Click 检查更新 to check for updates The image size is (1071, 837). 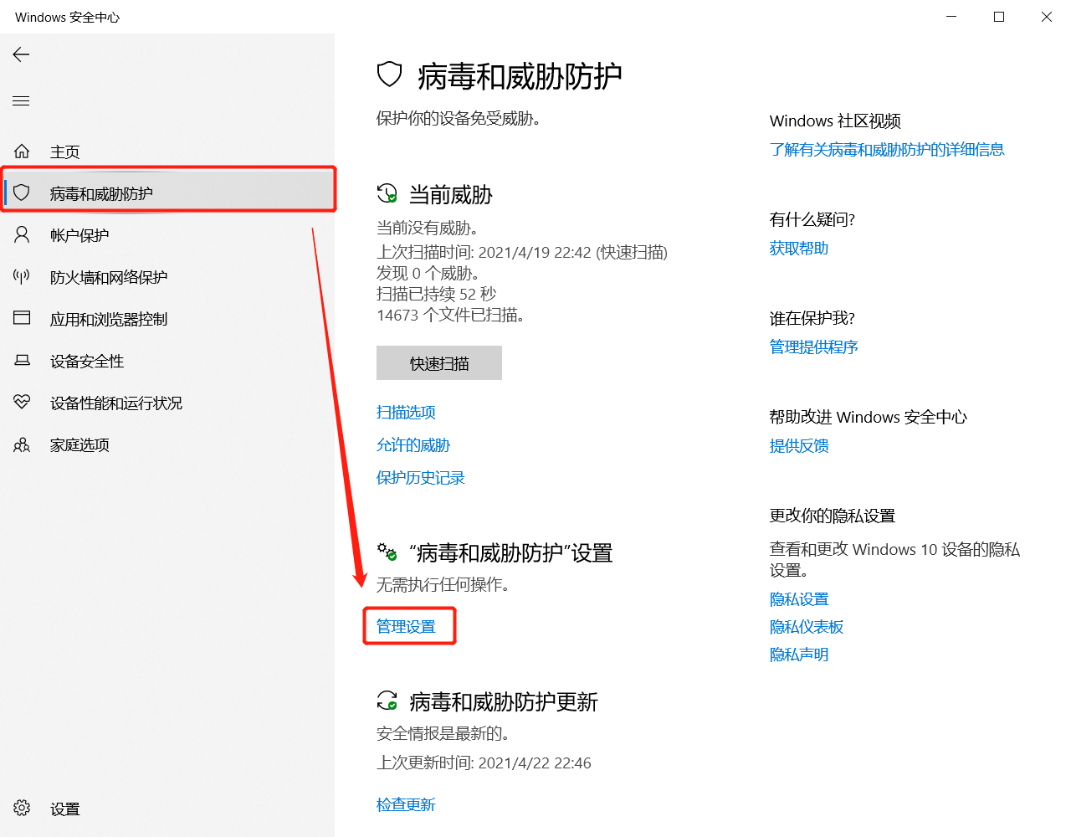(x=405, y=803)
